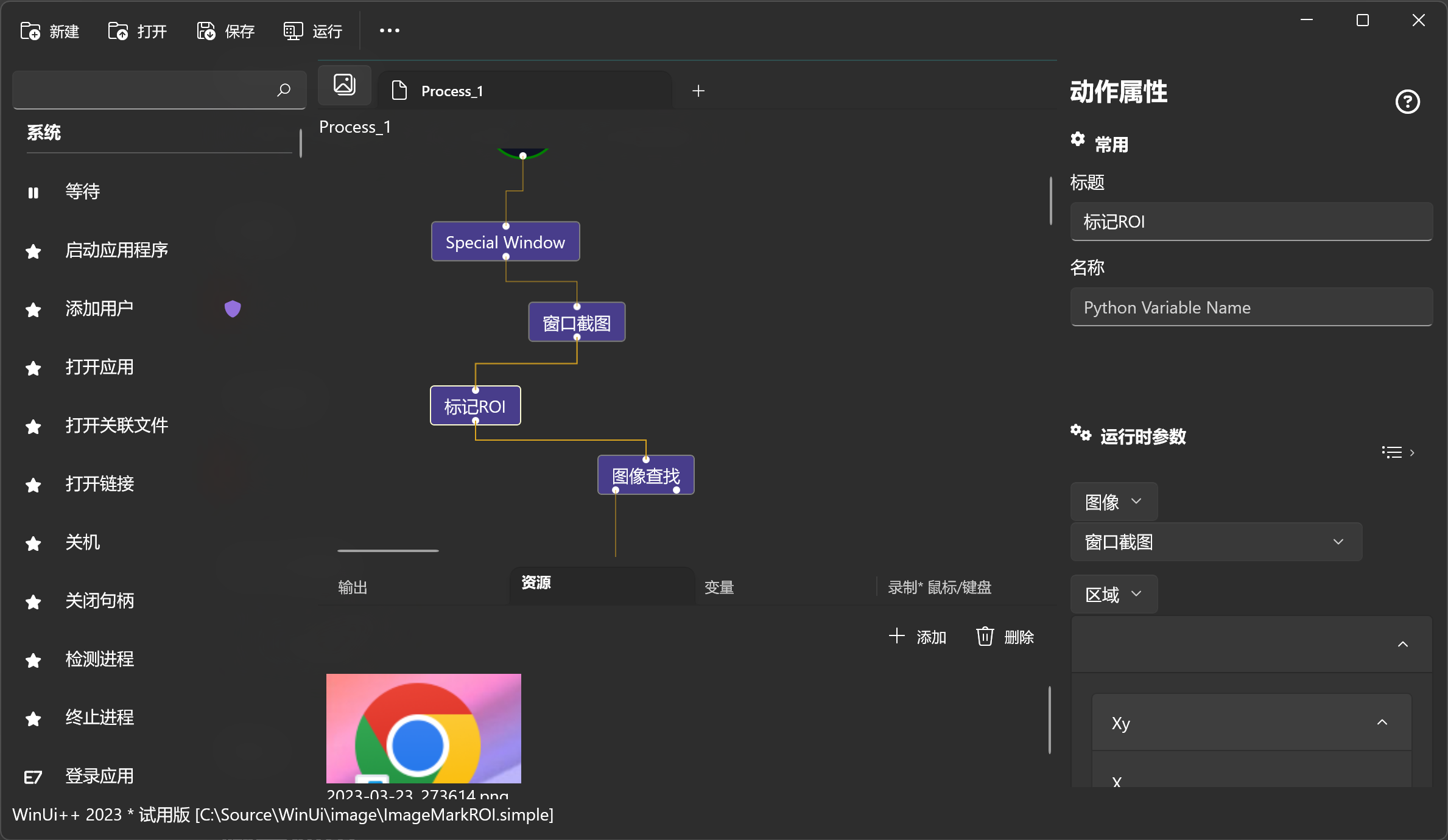This screenshot has height=840, width=1448.
Task: Toggle the favorite star next to 关机
Action: click(32, 543)
